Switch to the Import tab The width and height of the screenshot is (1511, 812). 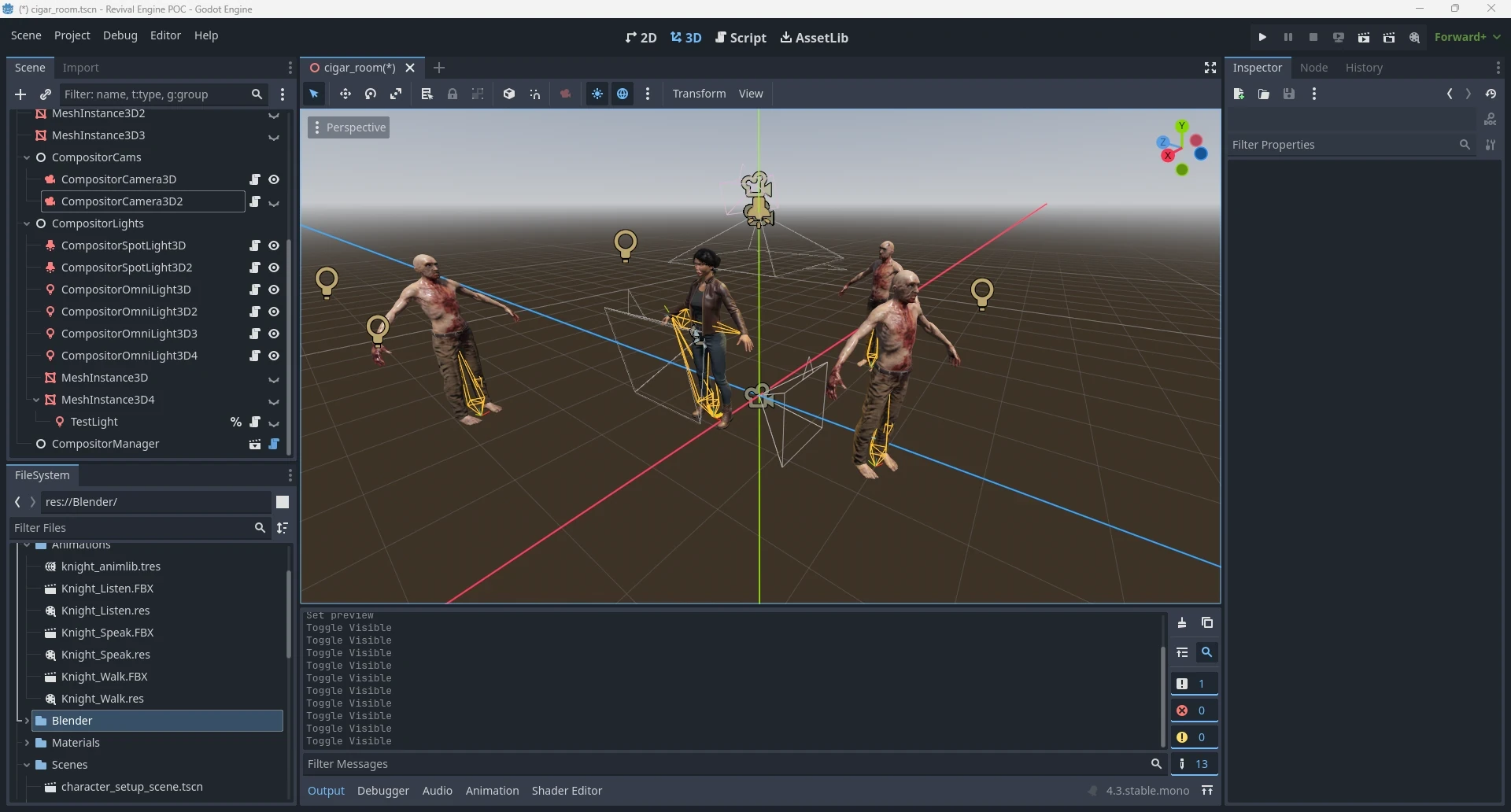[80, 68]
